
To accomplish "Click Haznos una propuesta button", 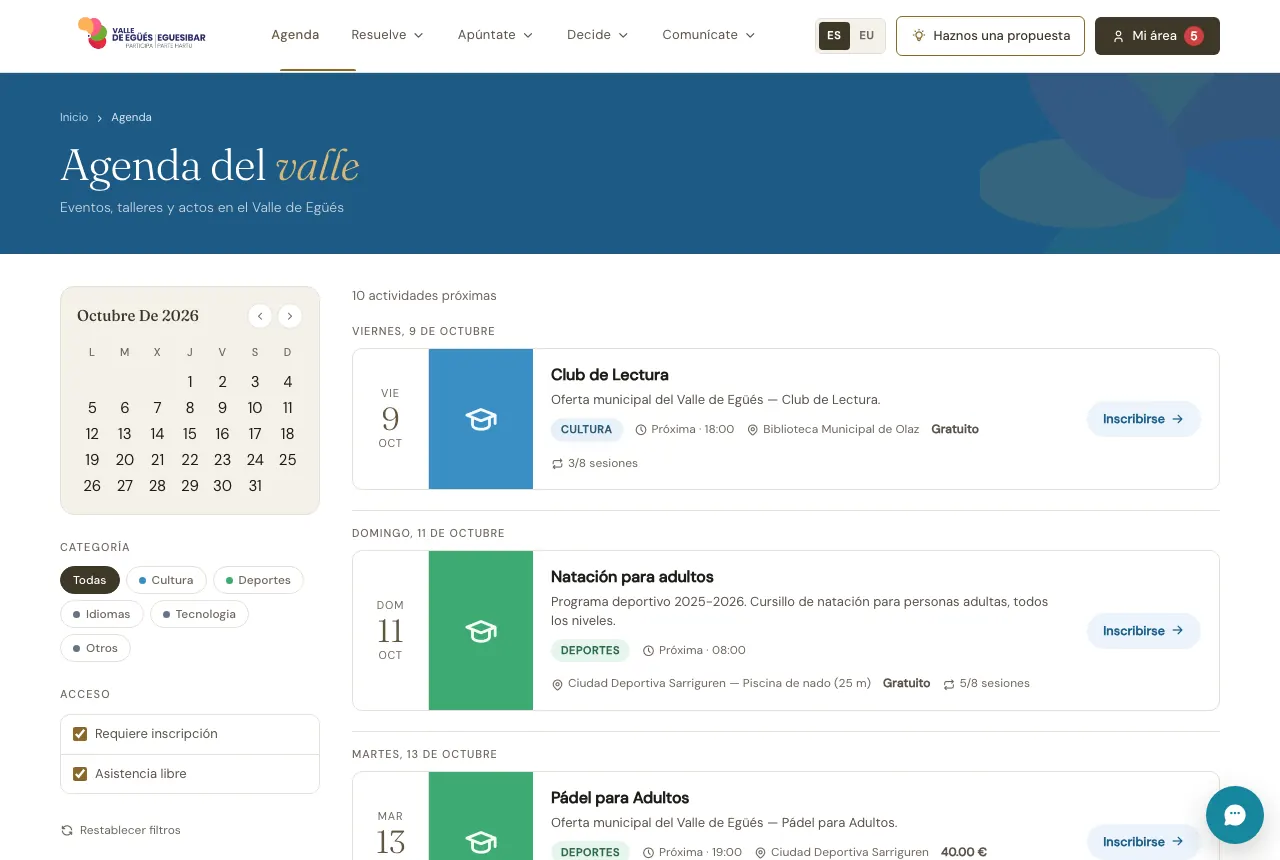I will click(x=990, y=35).
